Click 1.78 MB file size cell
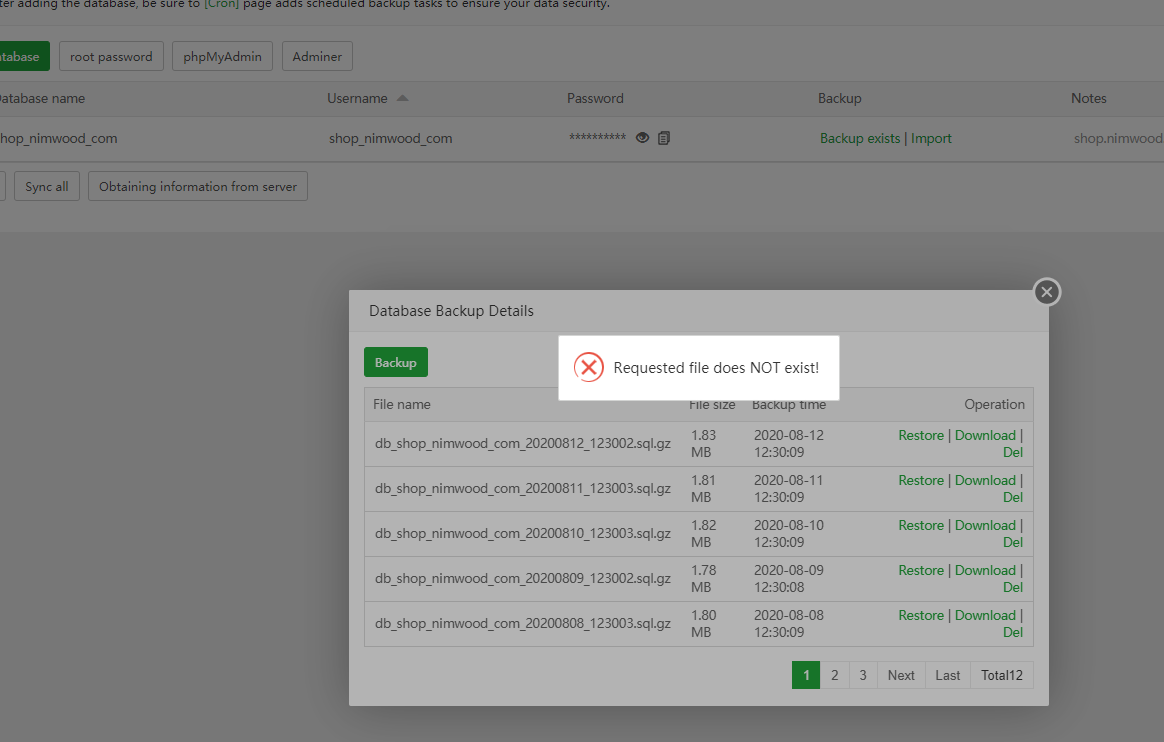 703,579
